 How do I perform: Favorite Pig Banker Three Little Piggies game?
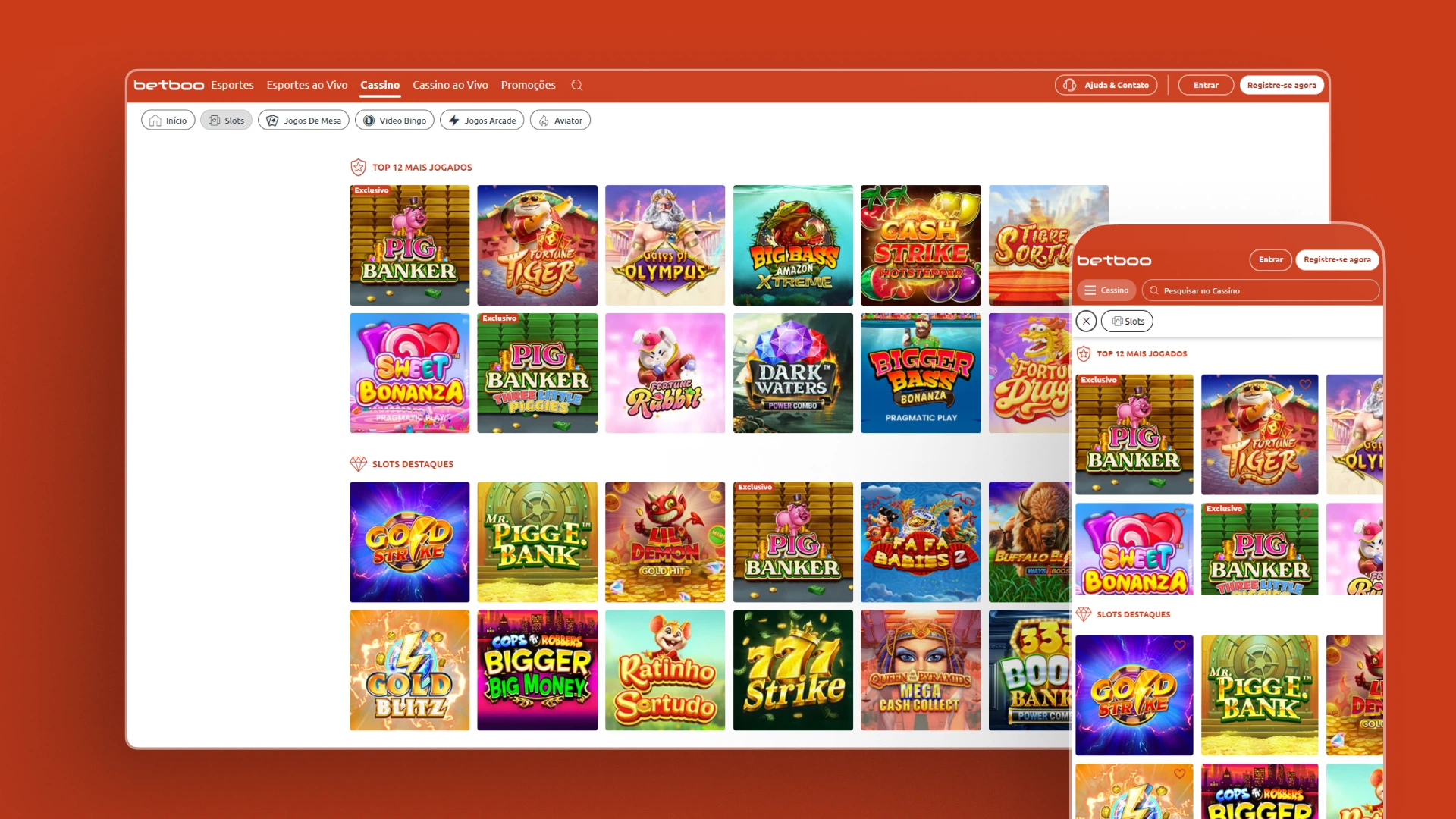point(1305,513)
